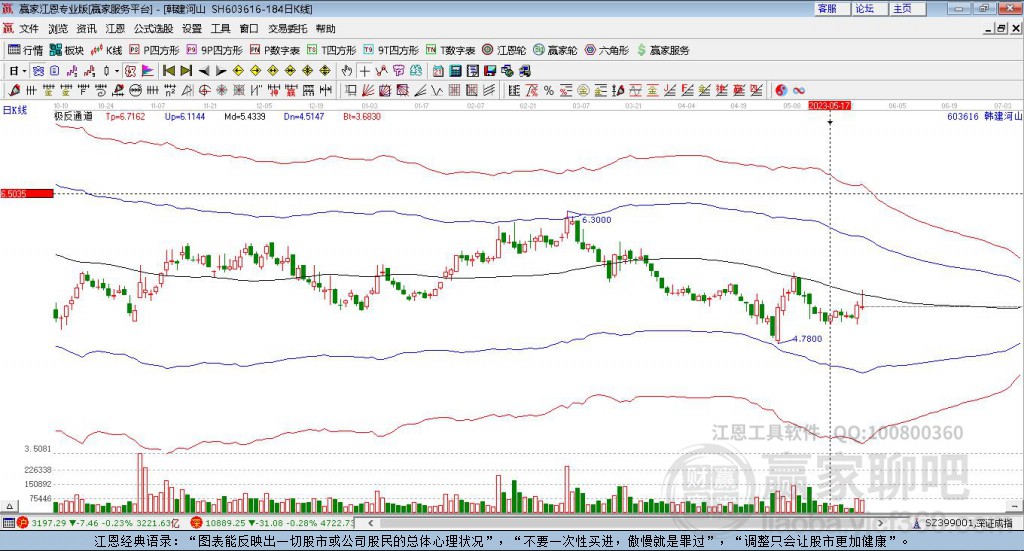Toggle the crosshair cursor tool
Screen dimensions: 1024x551
[x=365, y=71]
